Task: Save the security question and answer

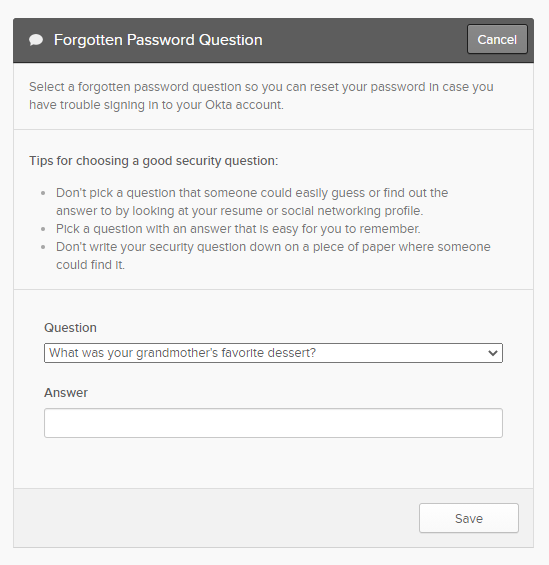Action: (469, 518)
